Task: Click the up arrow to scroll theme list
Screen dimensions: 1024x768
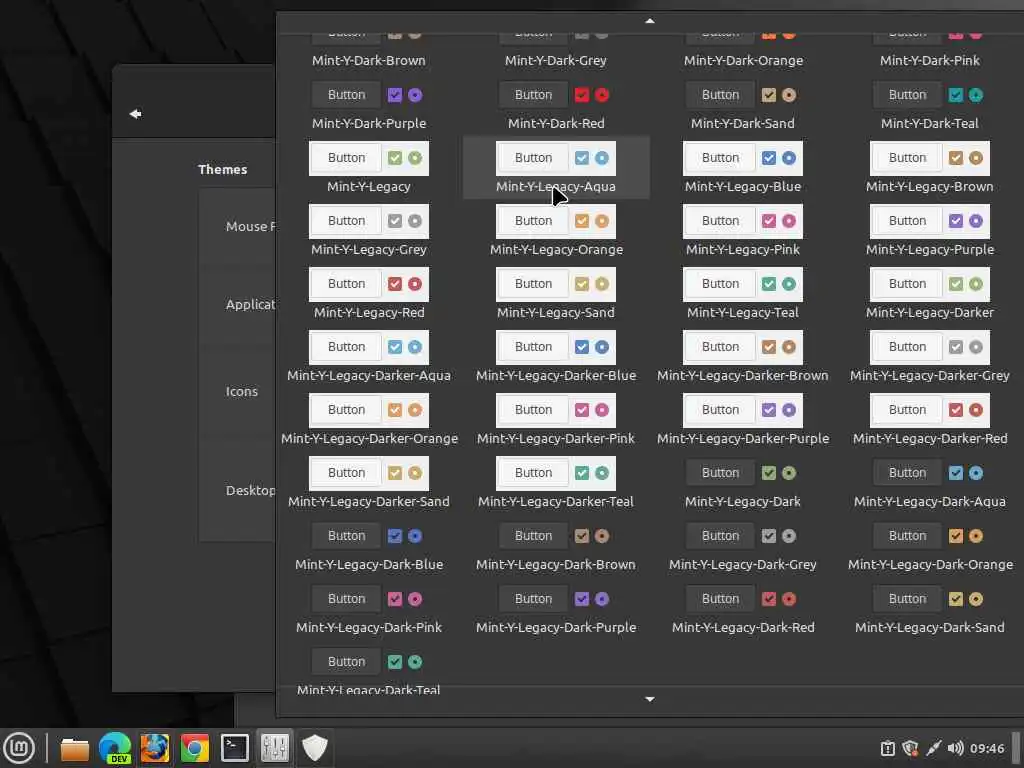Action: tap(650, 21)
